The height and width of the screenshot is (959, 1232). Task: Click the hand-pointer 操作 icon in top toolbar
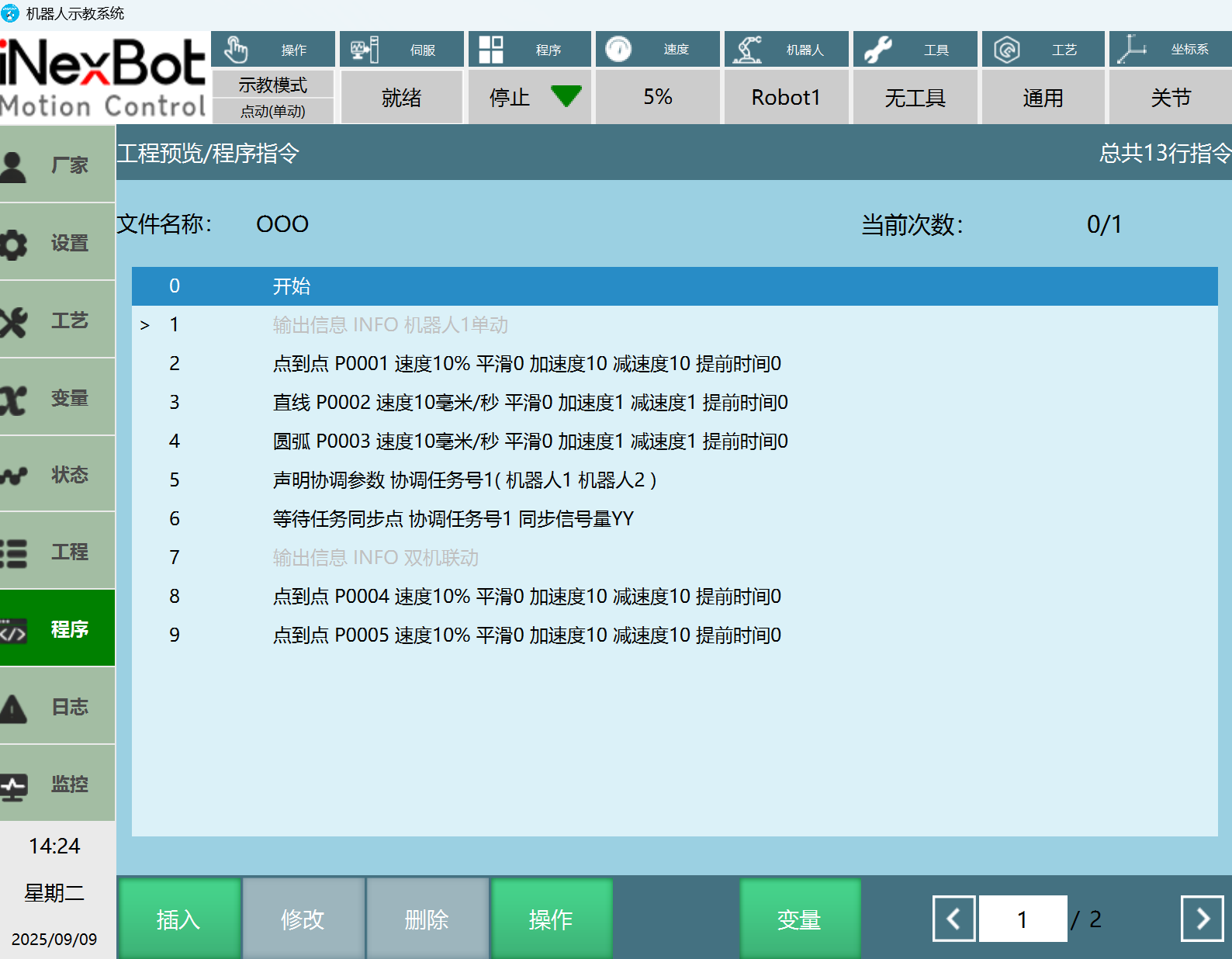click(x=236, y=50)
